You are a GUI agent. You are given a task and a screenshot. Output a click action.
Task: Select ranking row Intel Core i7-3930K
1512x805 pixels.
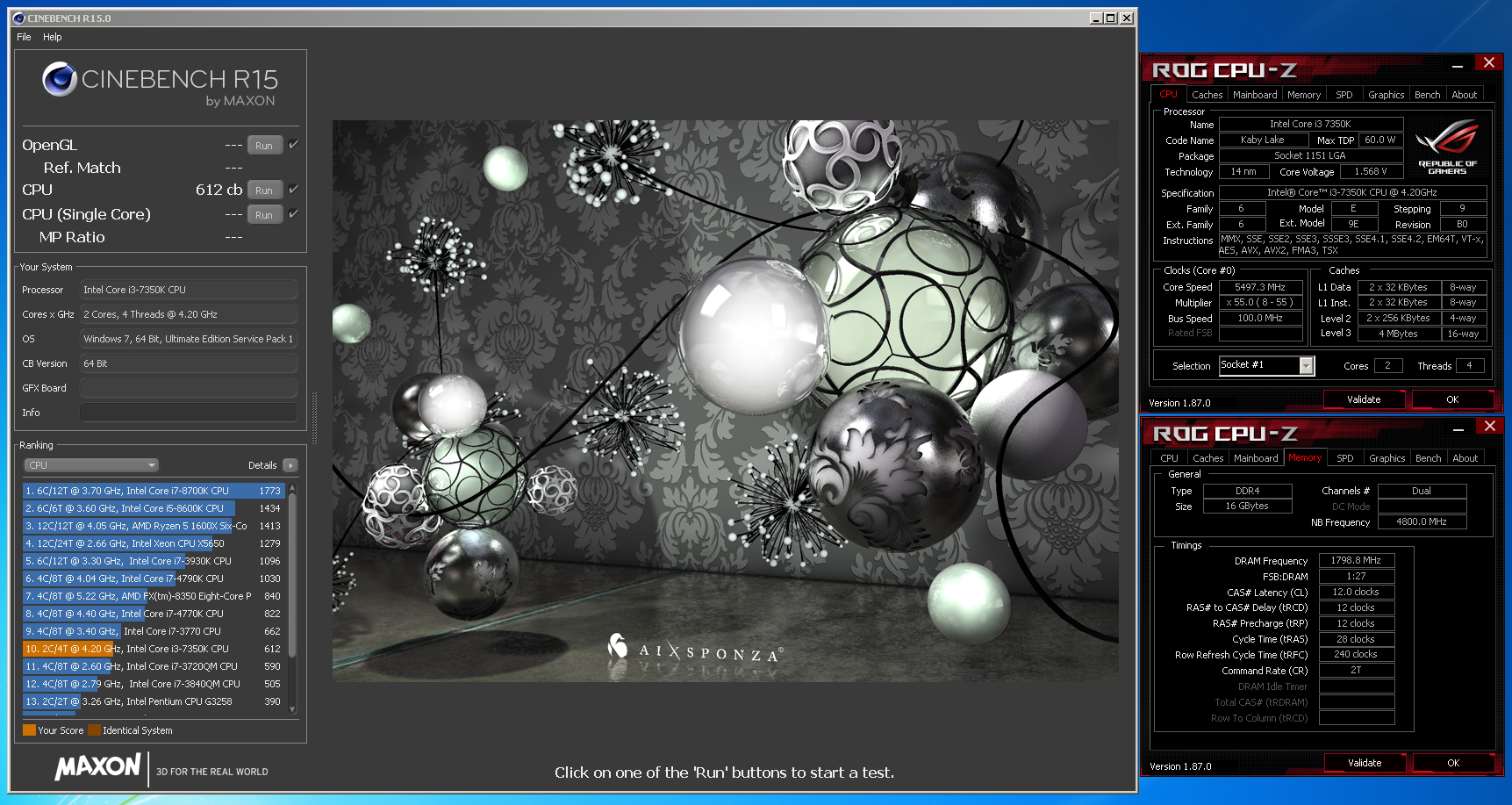tap(153, 561)
